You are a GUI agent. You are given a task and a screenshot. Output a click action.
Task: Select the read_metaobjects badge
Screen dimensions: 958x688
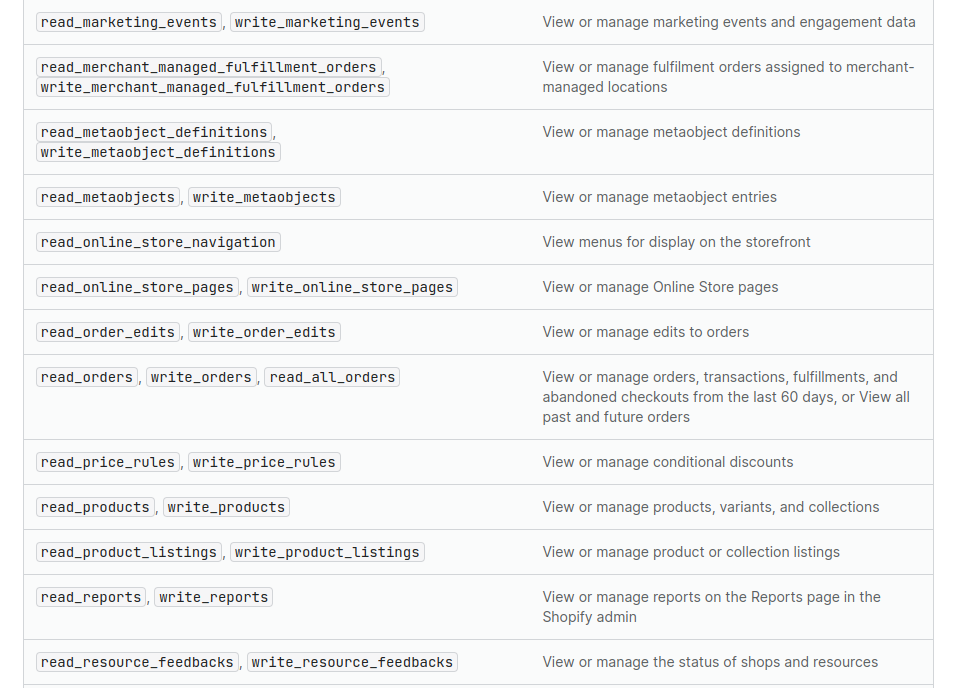click(108, 197)
